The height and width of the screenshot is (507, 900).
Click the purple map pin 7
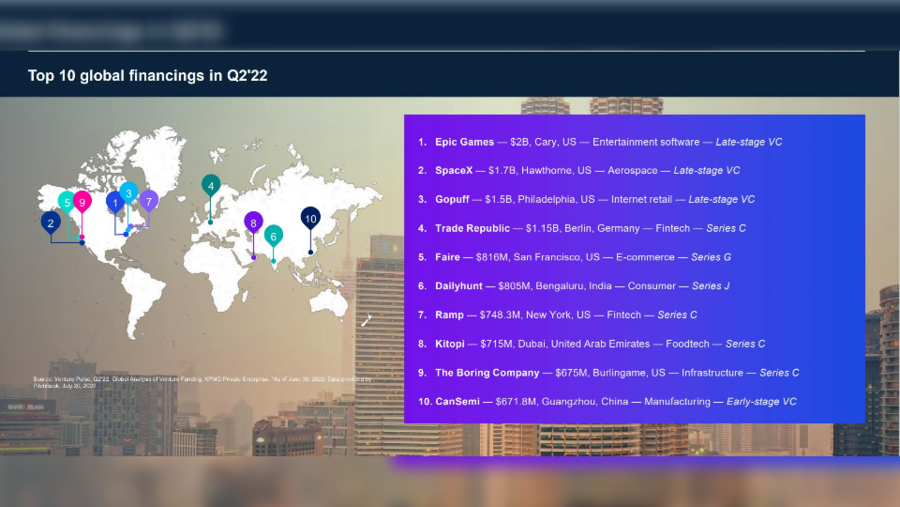coord(148,201)
